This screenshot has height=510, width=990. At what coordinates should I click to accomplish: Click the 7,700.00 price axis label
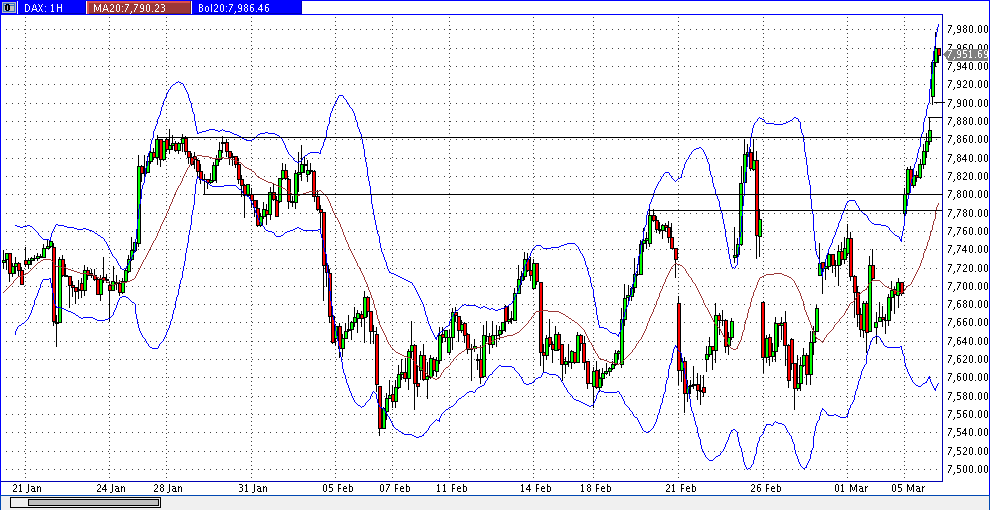(967, 286)
